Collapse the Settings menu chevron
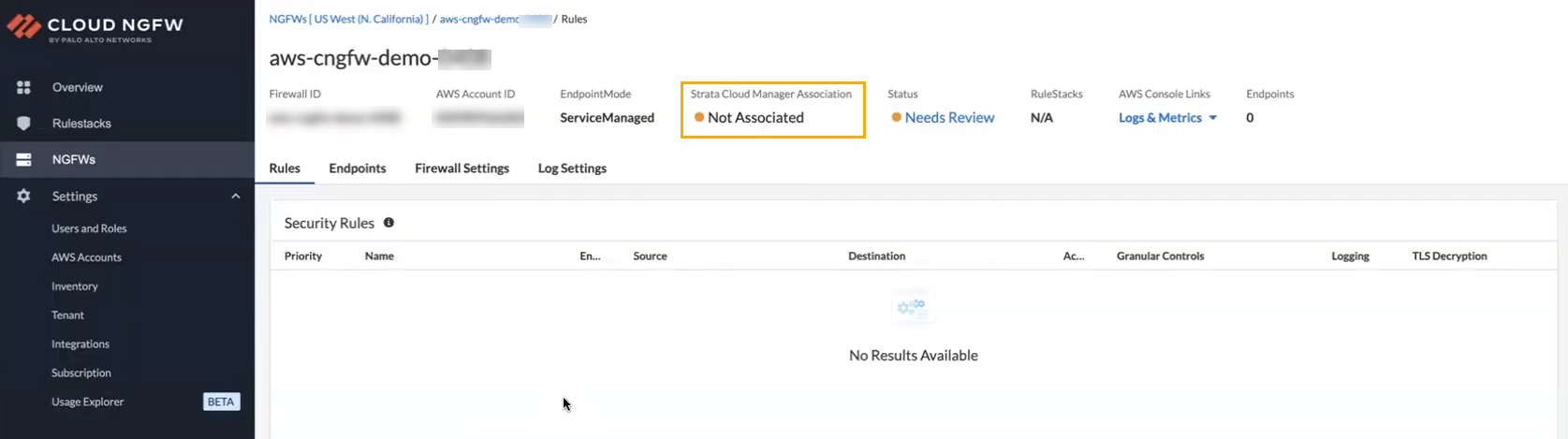This screenshot has height=439, width=1568. (236, 197)
